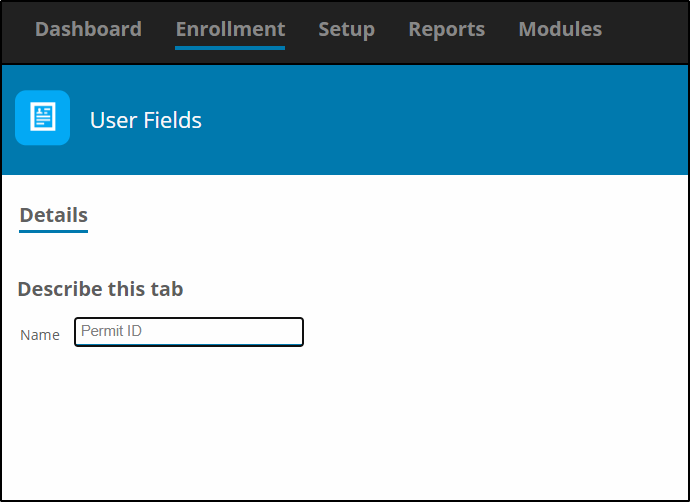The image size is (690, 502).
Task: Open the Modules menu
Action: (x=560, y=29)
